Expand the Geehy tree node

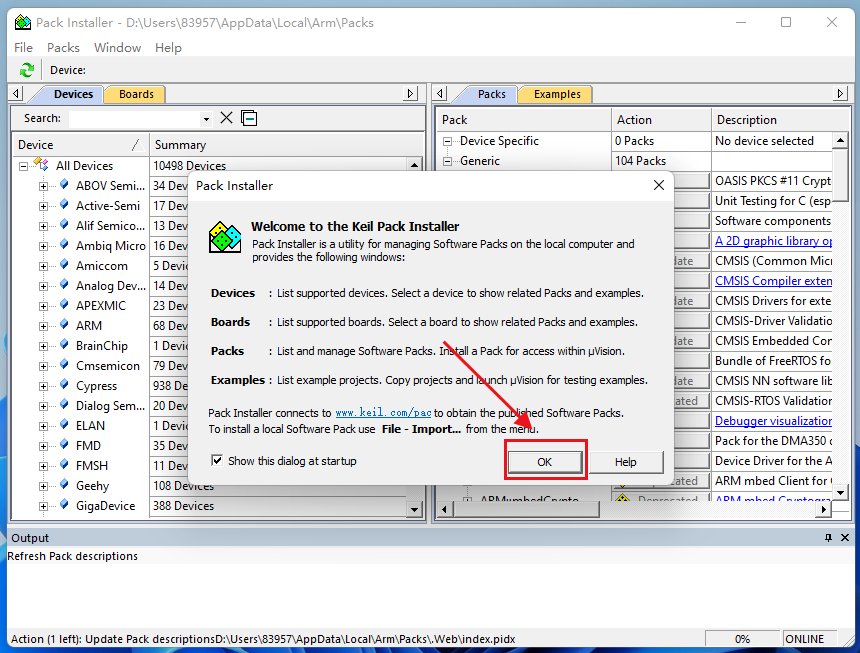tap(43, 486)
